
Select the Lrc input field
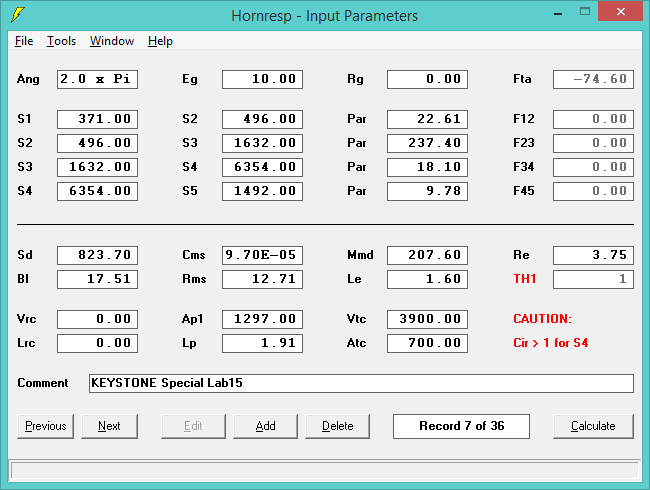(x=97, y=343)
